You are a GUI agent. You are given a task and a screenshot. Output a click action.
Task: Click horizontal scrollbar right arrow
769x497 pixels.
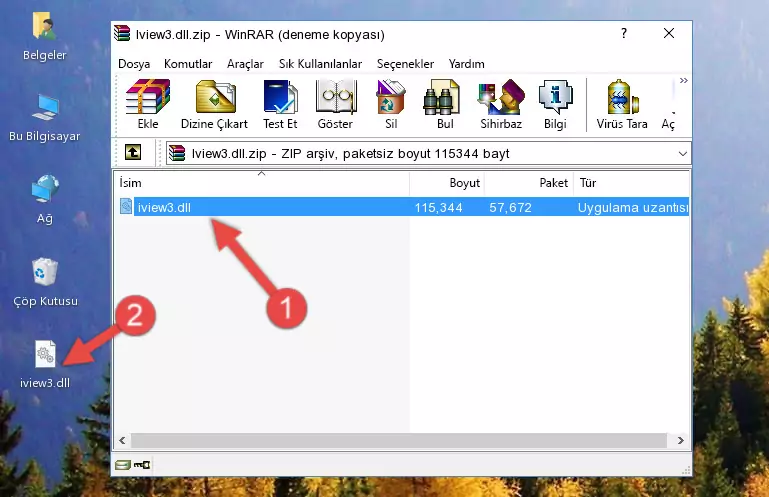point(680,441)
